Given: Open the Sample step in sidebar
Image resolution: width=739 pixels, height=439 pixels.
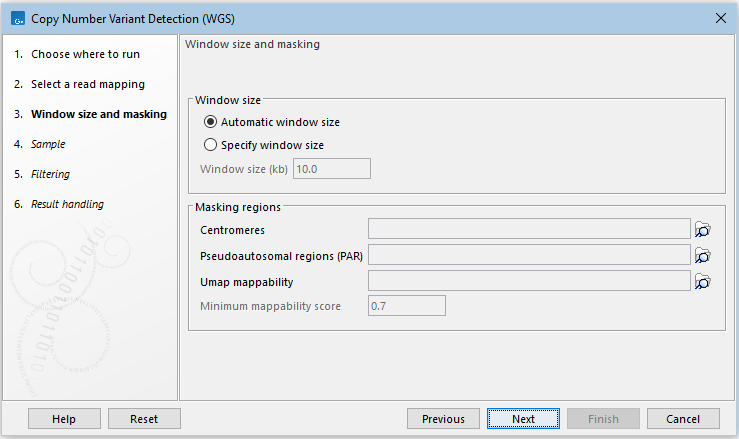Looking at the screenshot, I should click(47, 144).
